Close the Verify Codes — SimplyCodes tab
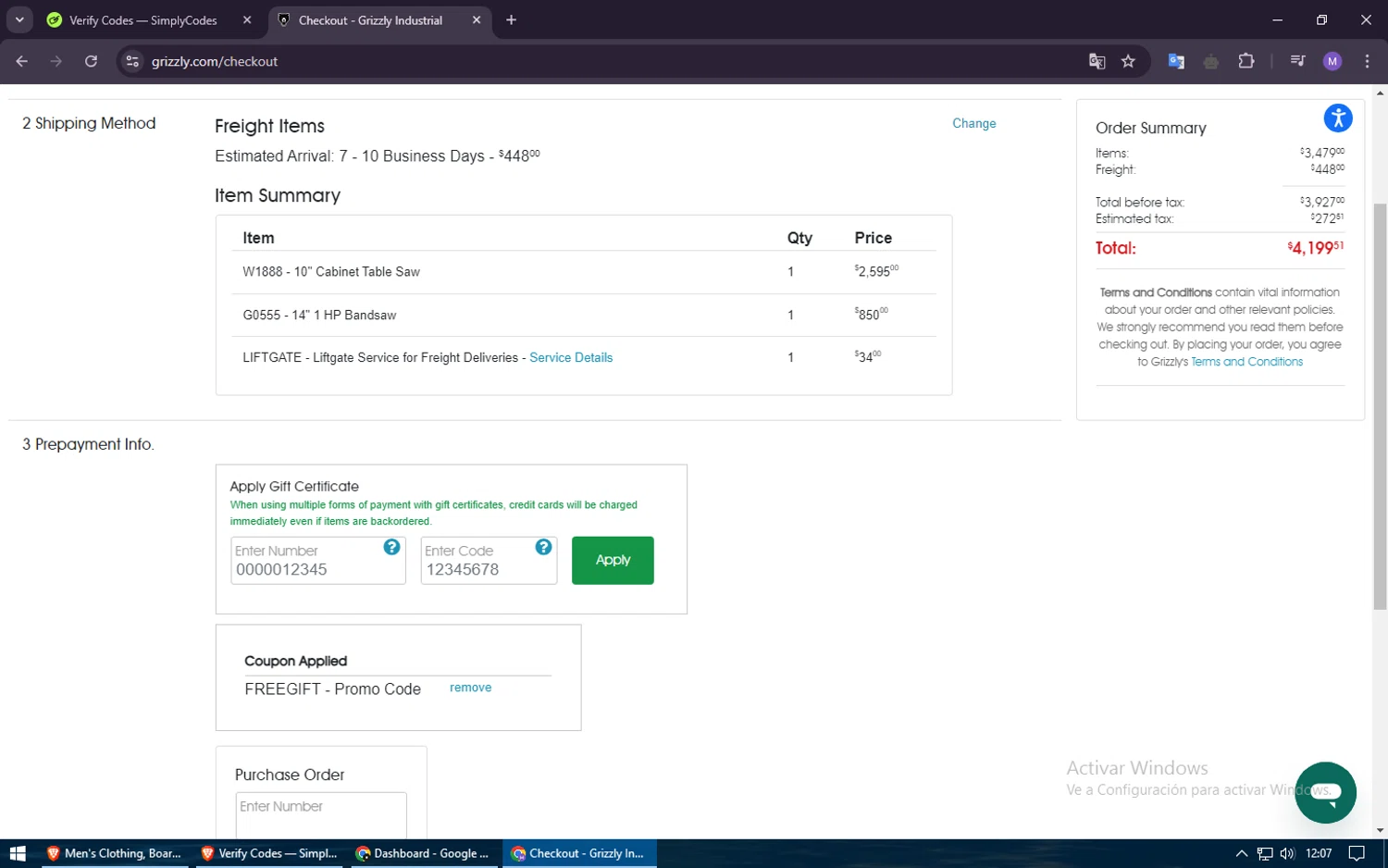This screenshot has width=1388, height=868. pyautogui.click(x=247, y=20)
